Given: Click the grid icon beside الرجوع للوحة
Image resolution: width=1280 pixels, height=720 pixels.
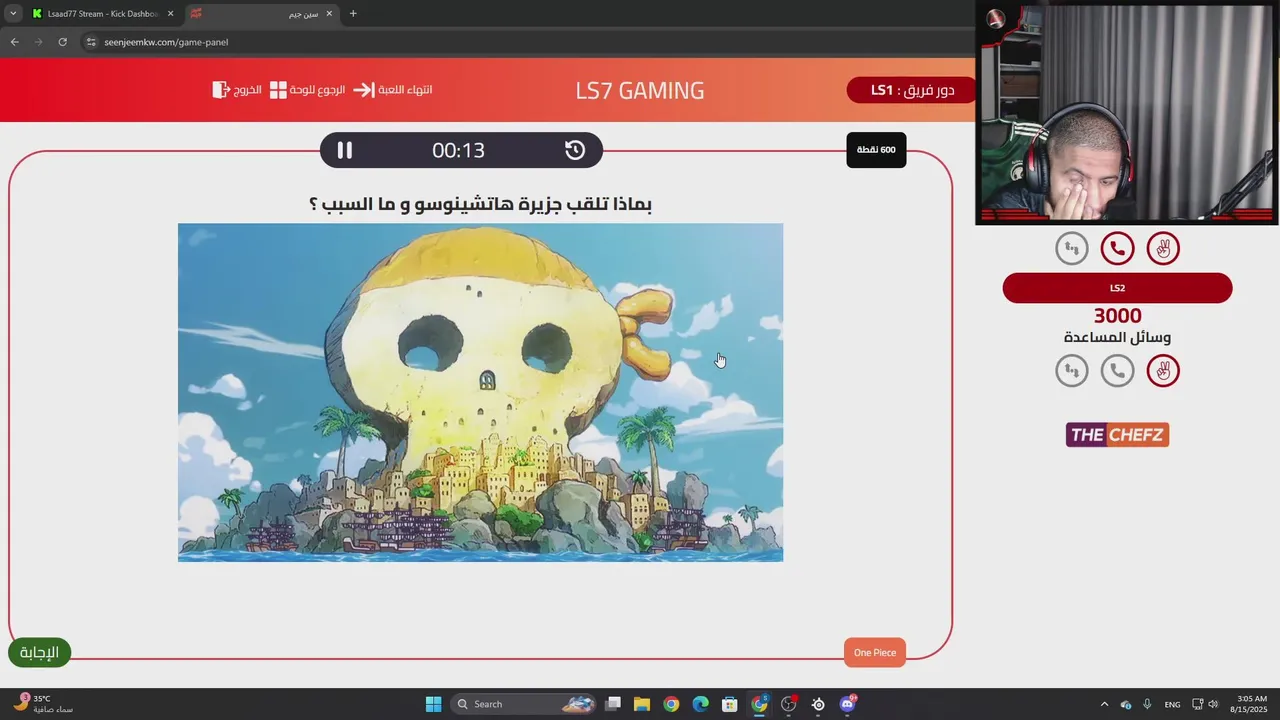Looking at the screenshot, I should tap(278, 89).
